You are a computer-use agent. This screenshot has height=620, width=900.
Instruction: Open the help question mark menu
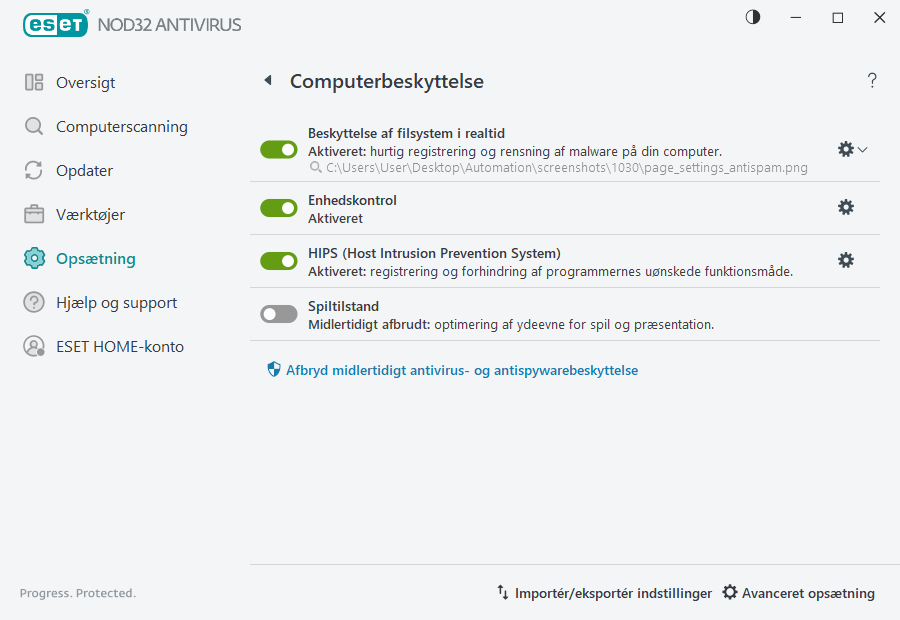[x=871, y=80]
